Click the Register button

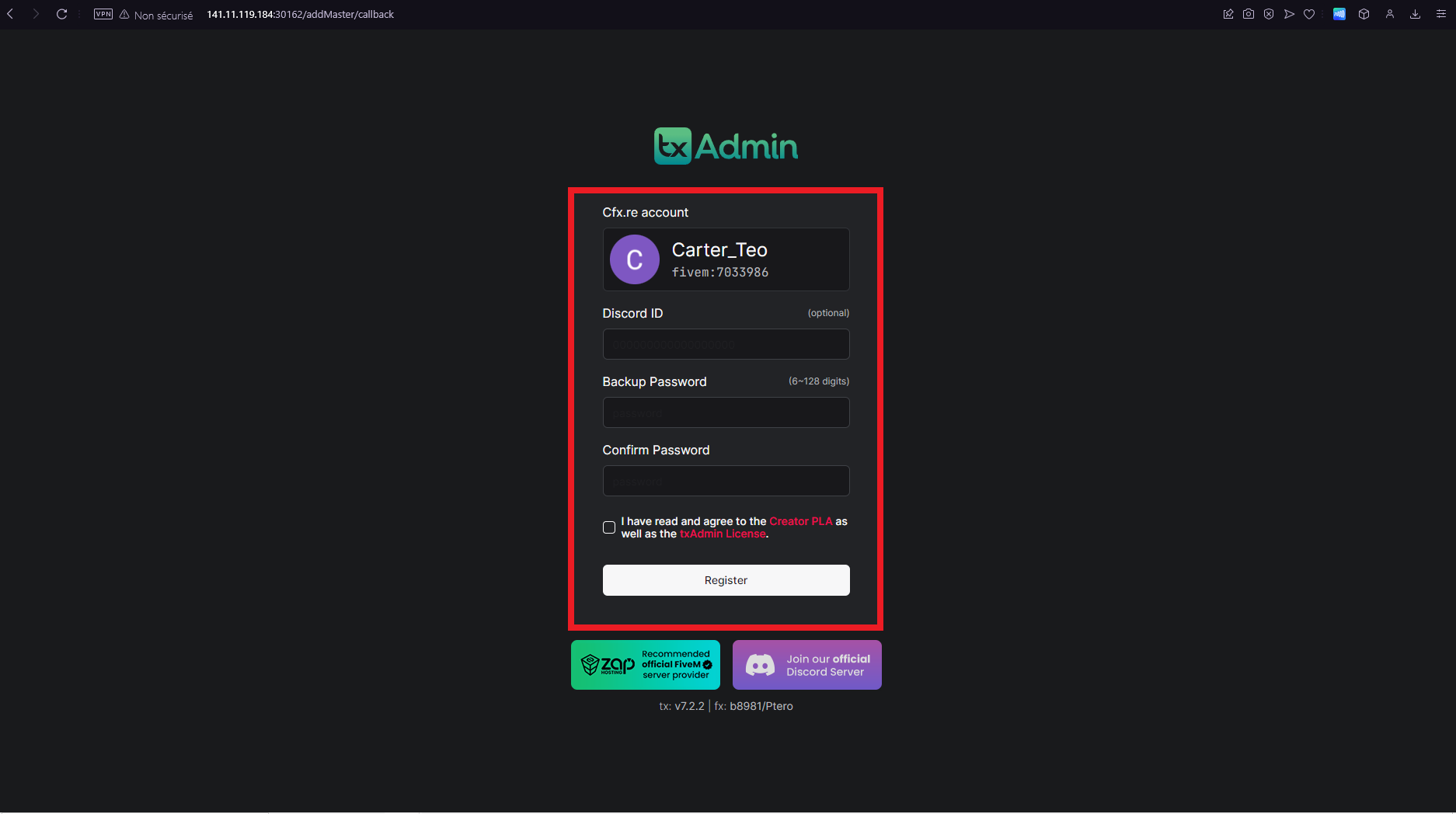[726, 580]
